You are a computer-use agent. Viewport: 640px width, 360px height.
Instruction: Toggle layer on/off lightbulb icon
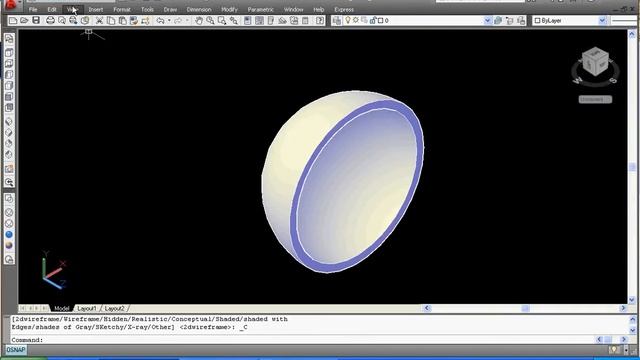[348, 20]
